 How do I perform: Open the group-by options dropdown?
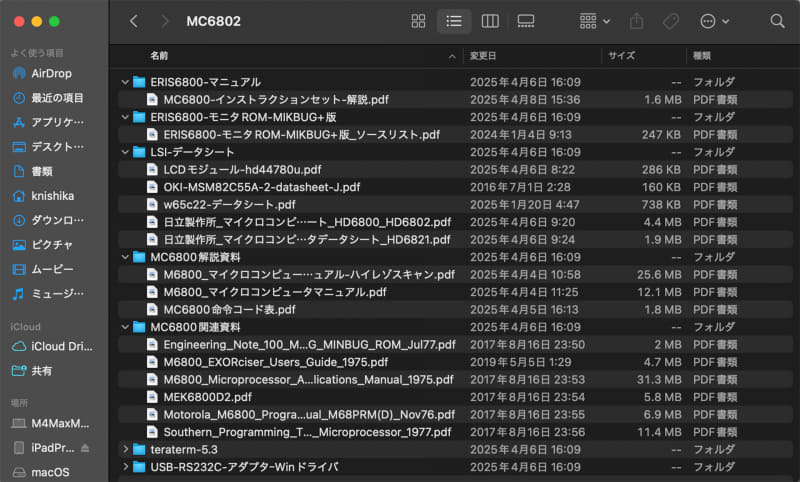(594, 21)
